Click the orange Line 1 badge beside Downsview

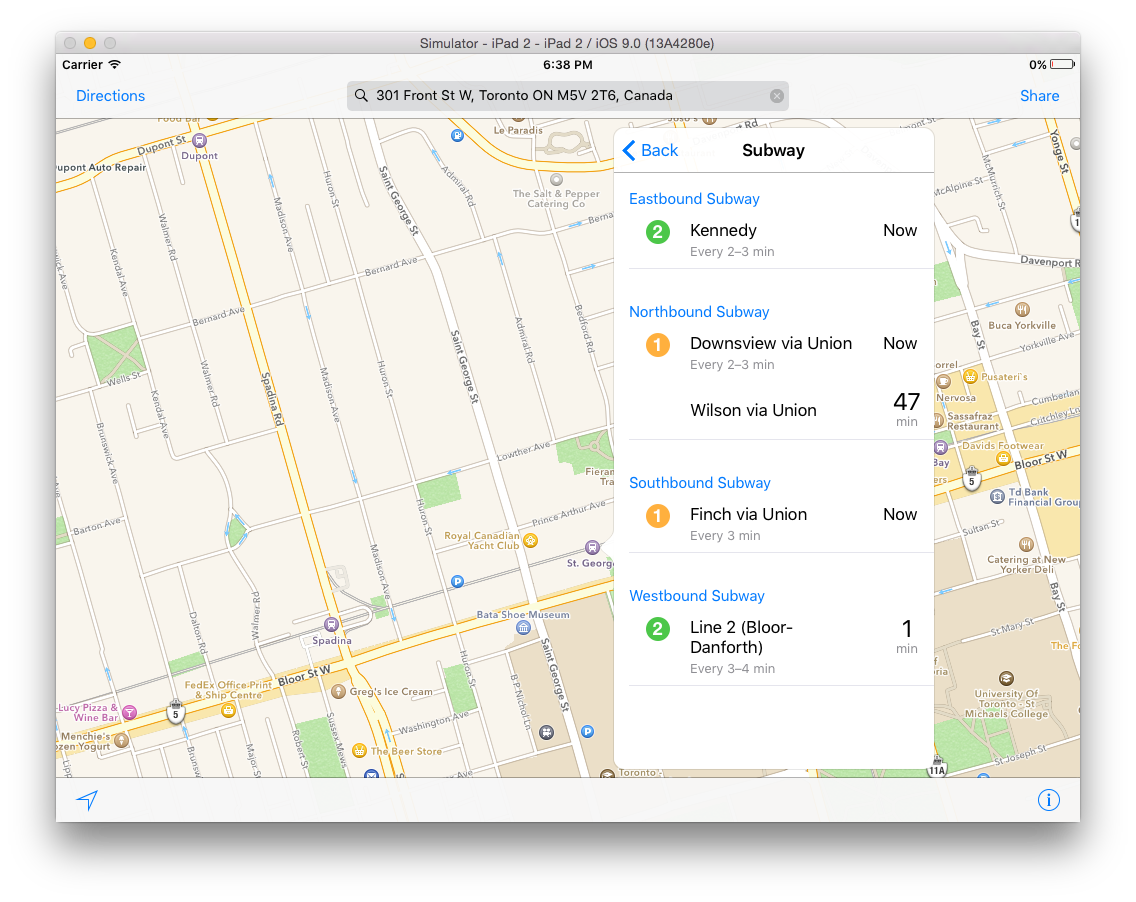tap(658, 345)
